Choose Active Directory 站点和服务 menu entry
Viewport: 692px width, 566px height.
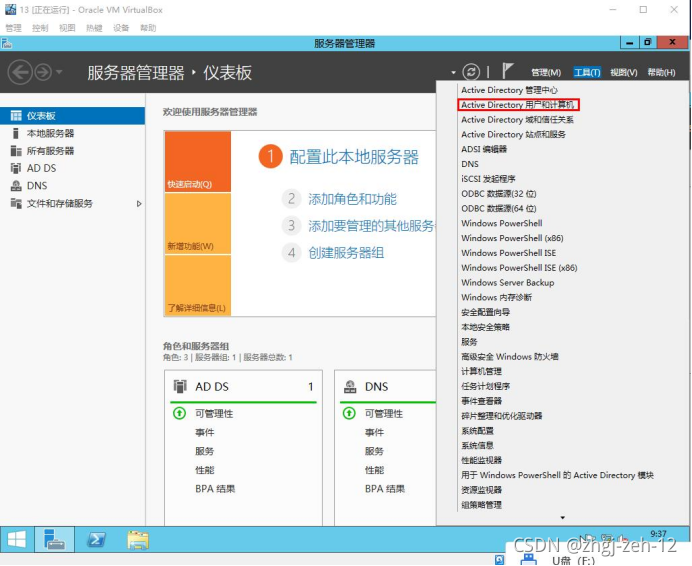coord(513,135)
